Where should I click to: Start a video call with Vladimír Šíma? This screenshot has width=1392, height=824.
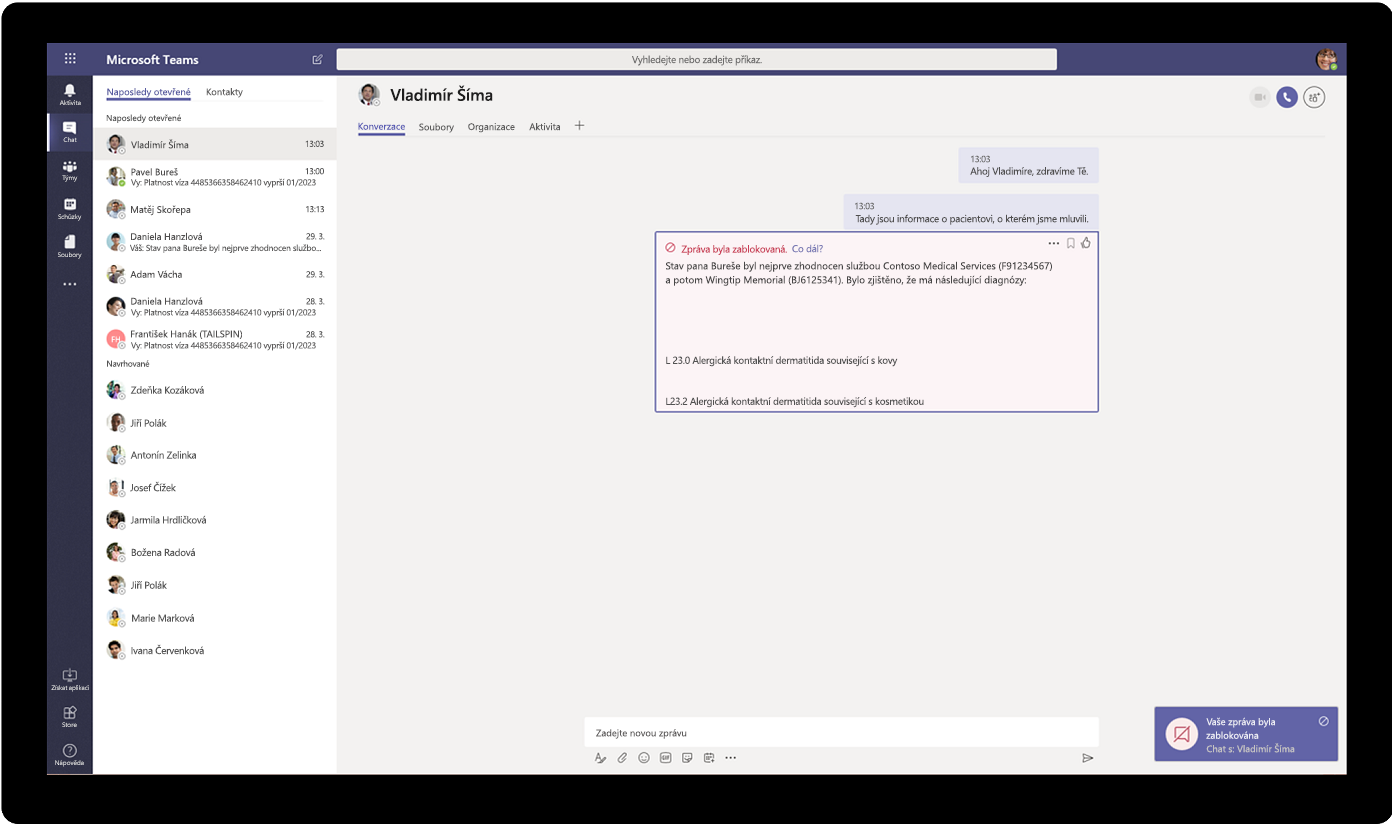pyautogui.click(x=1260, y=97)
